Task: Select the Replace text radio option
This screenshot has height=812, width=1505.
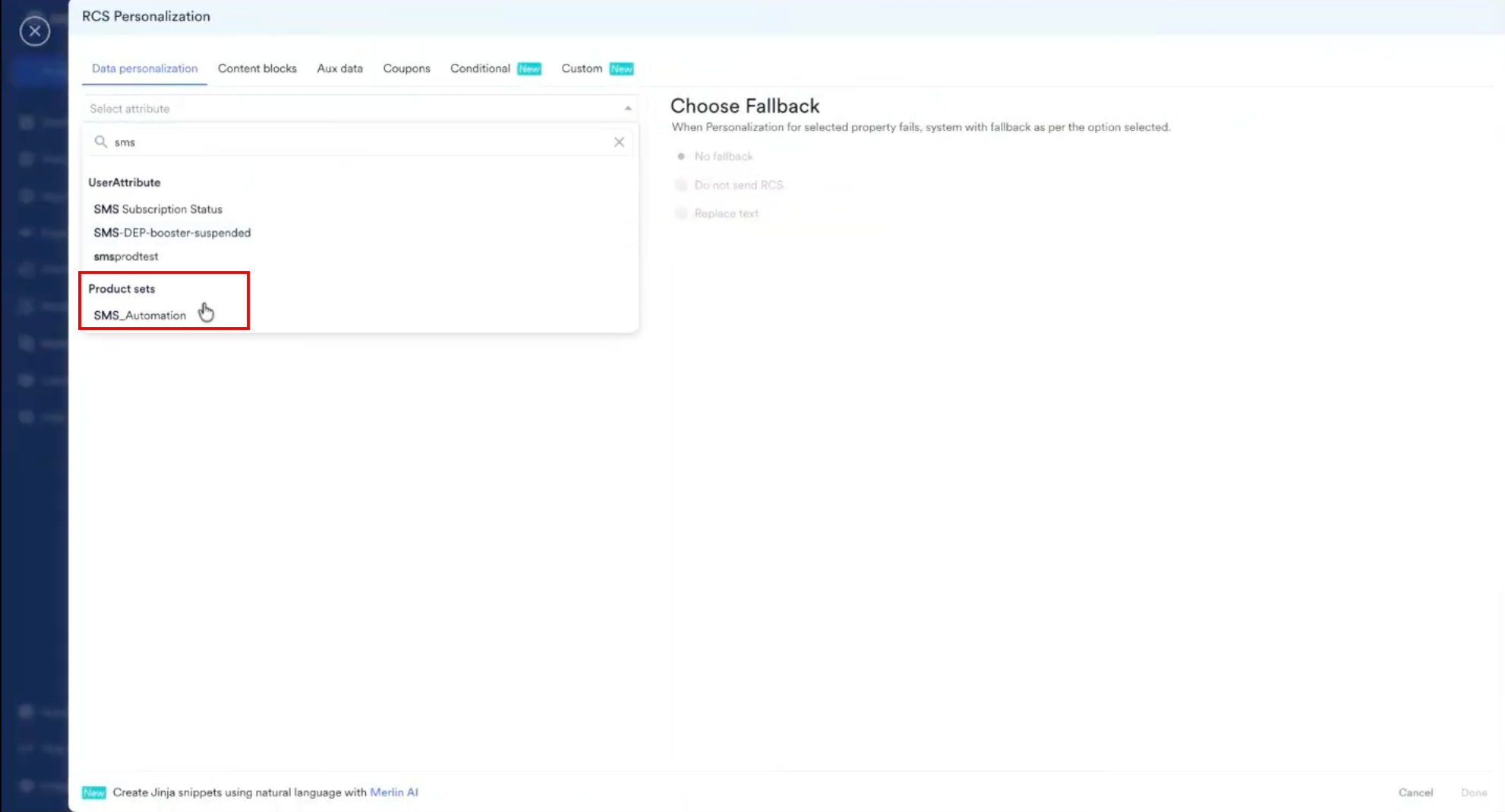Action: (681, 213)
